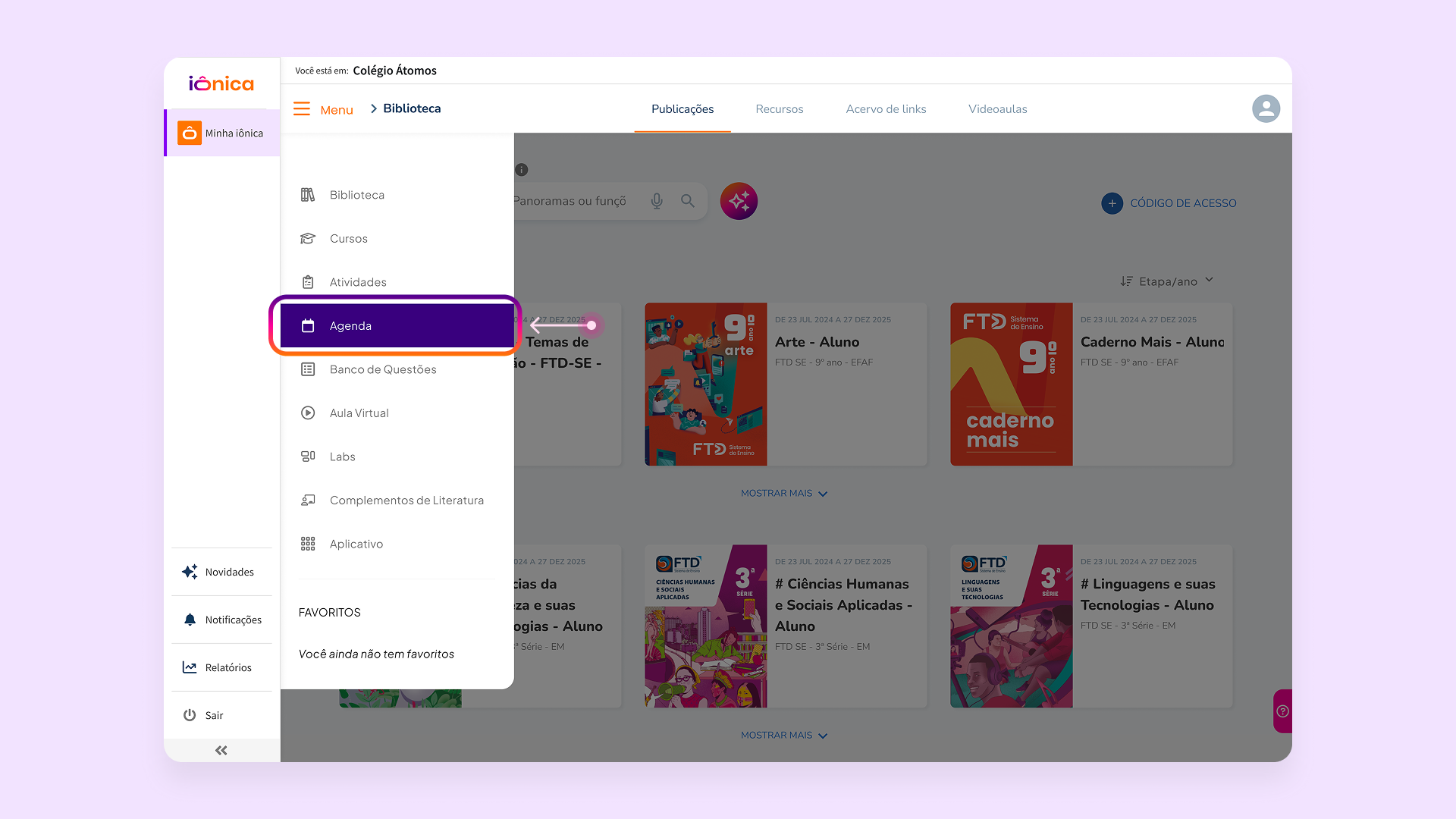Switch to the Recursos tab
The image size is (1456, 819).
click(x=779, y=109)
